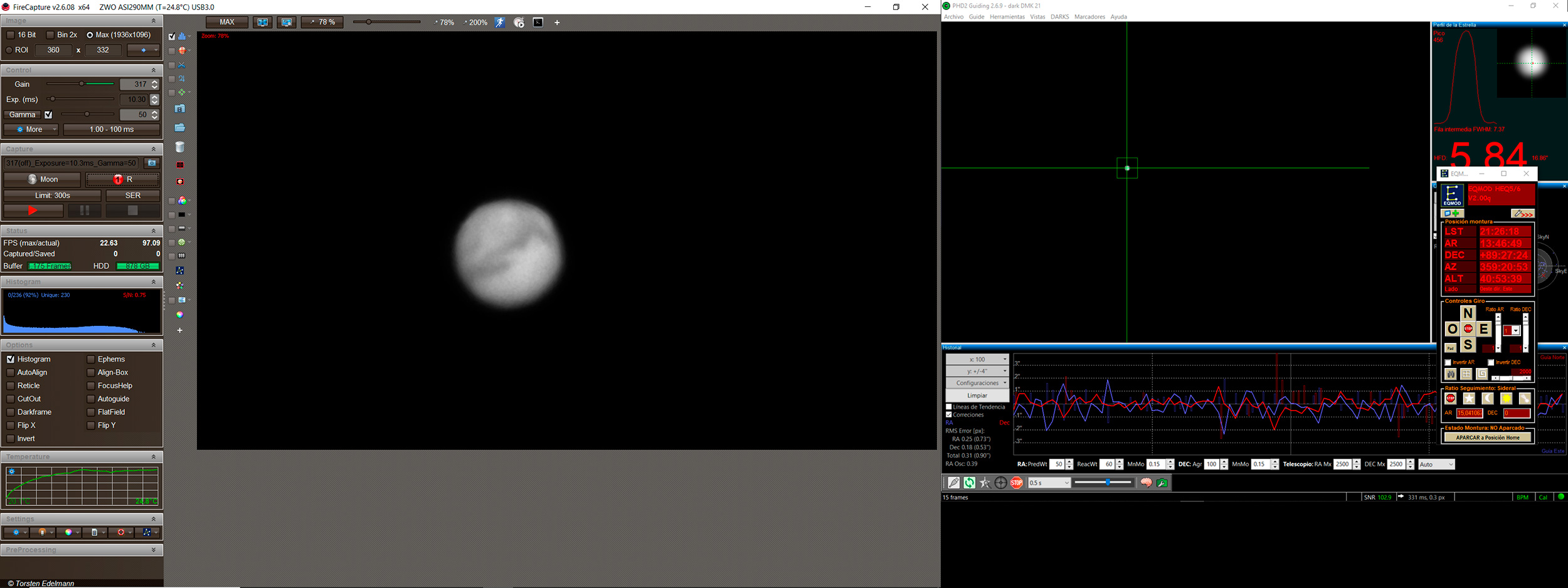Uncheck the Histogram option checkbox
The height and width of the screenshot is (588, 1568).
tap(11, 359)
